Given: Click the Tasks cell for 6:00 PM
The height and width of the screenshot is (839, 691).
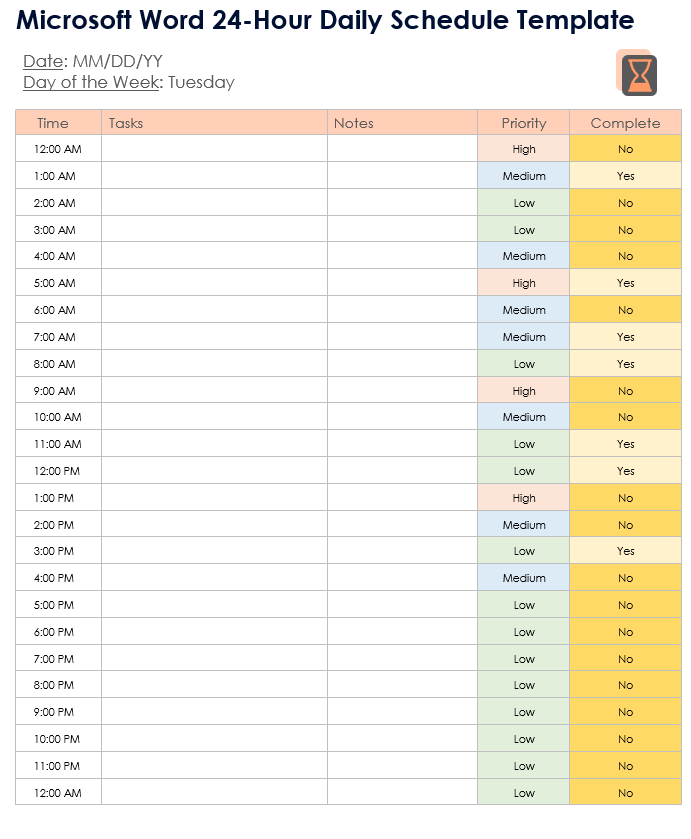Looking at the screenshot, I should click(x=214, y=632).
